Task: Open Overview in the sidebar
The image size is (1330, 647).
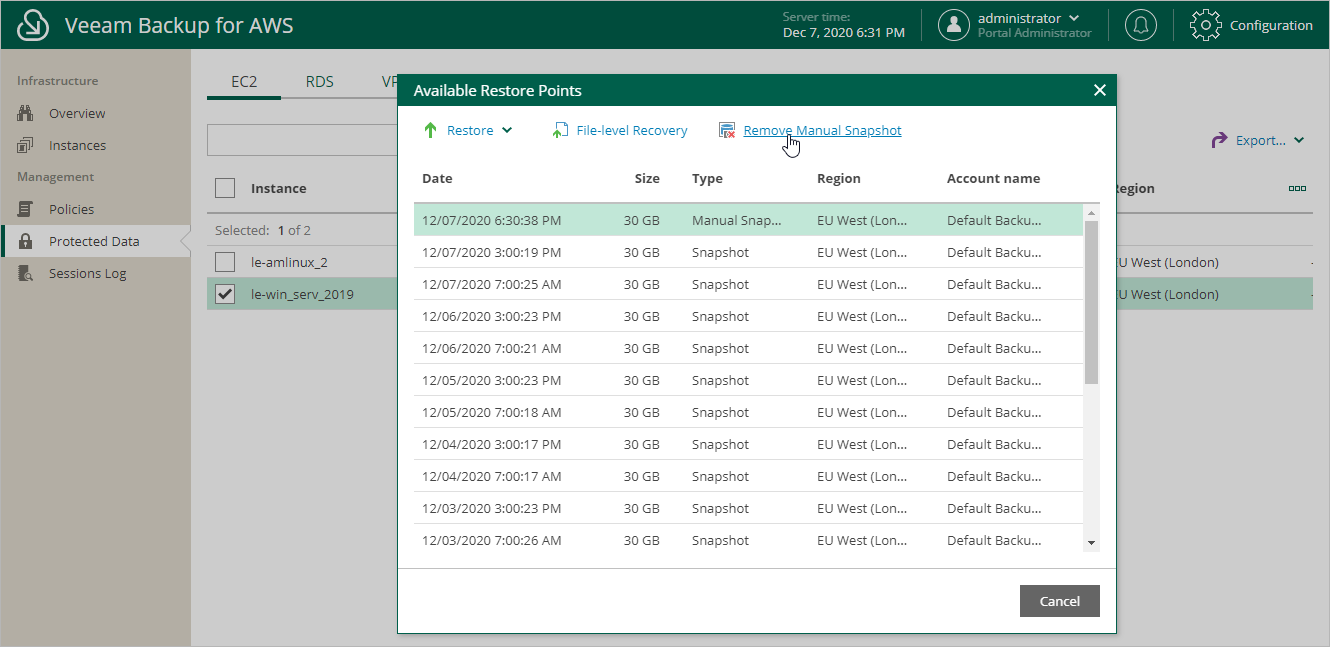Action: point(77,113)
